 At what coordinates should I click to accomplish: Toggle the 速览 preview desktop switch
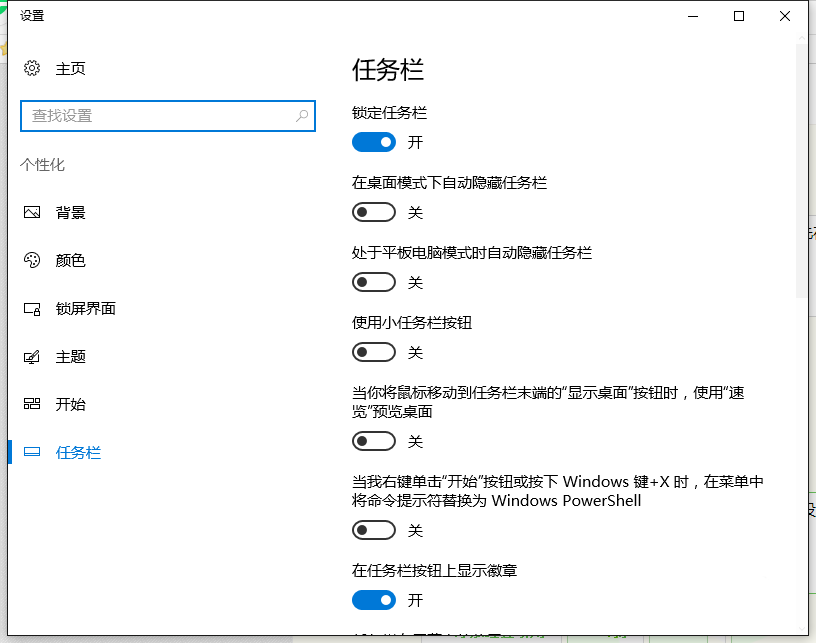pyautogui.click(x=374, y=441)
